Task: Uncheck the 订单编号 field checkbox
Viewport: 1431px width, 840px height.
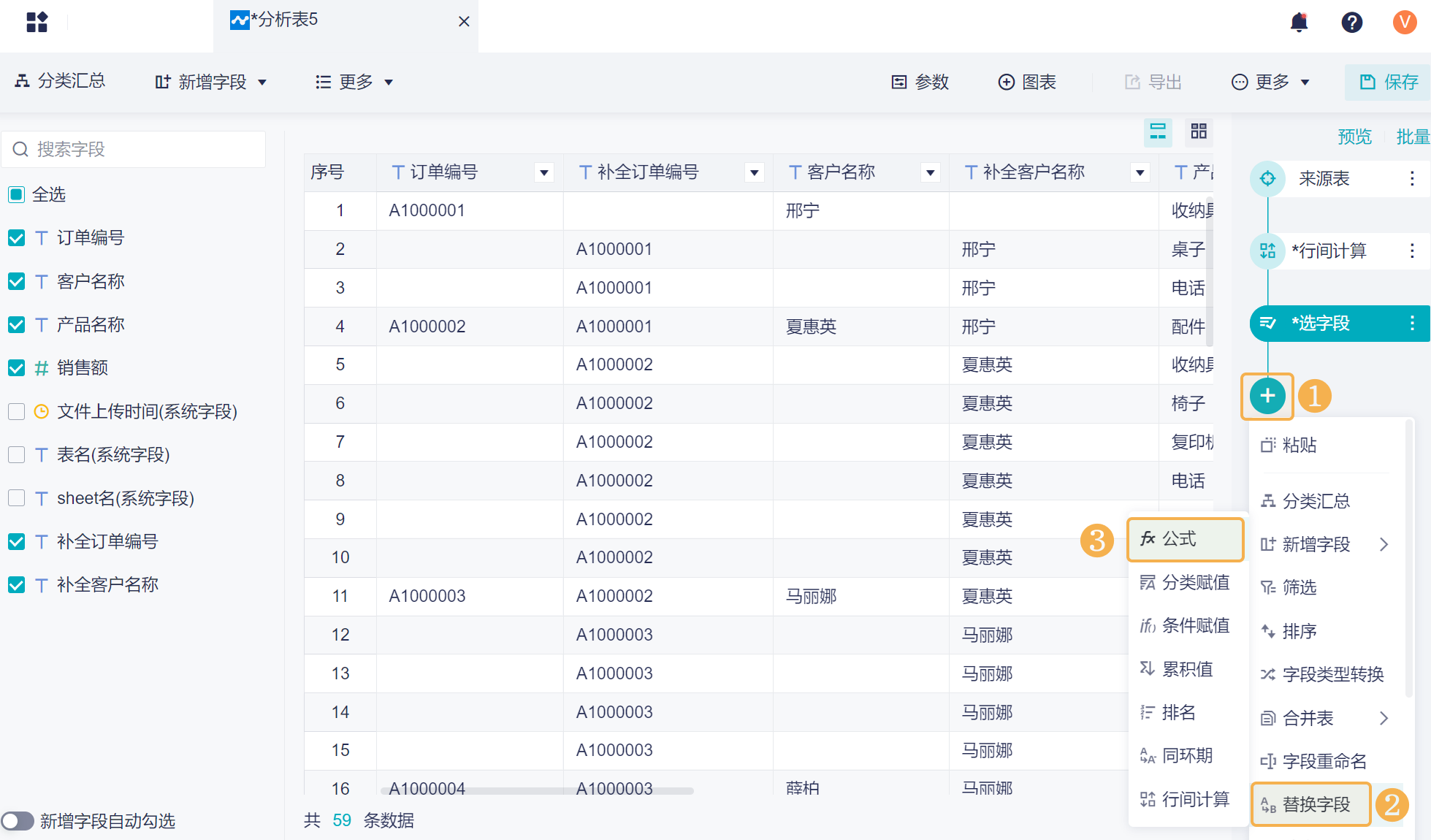Action: point(16,238)
